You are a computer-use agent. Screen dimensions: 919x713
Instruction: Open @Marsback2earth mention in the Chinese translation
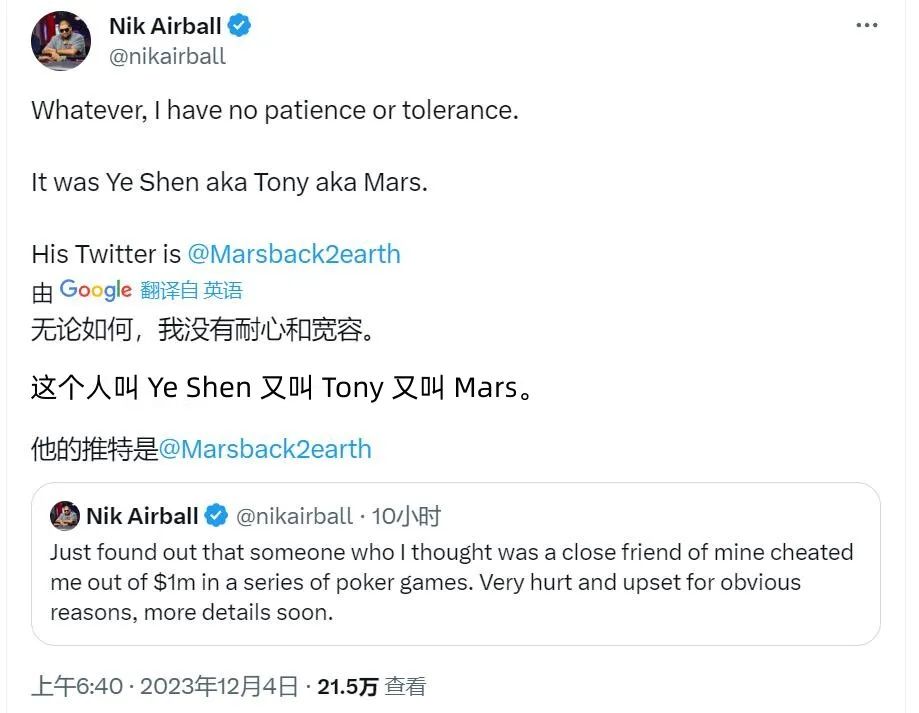coord(265,449)
